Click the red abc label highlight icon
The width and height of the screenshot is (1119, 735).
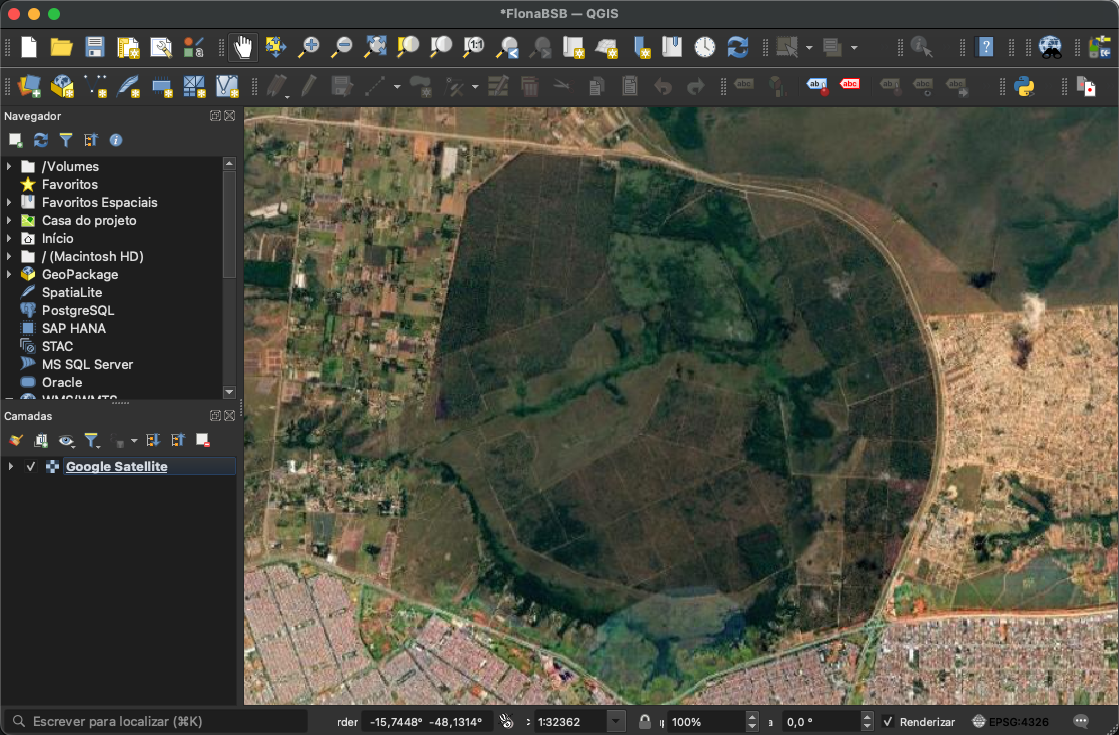[849, 85]
